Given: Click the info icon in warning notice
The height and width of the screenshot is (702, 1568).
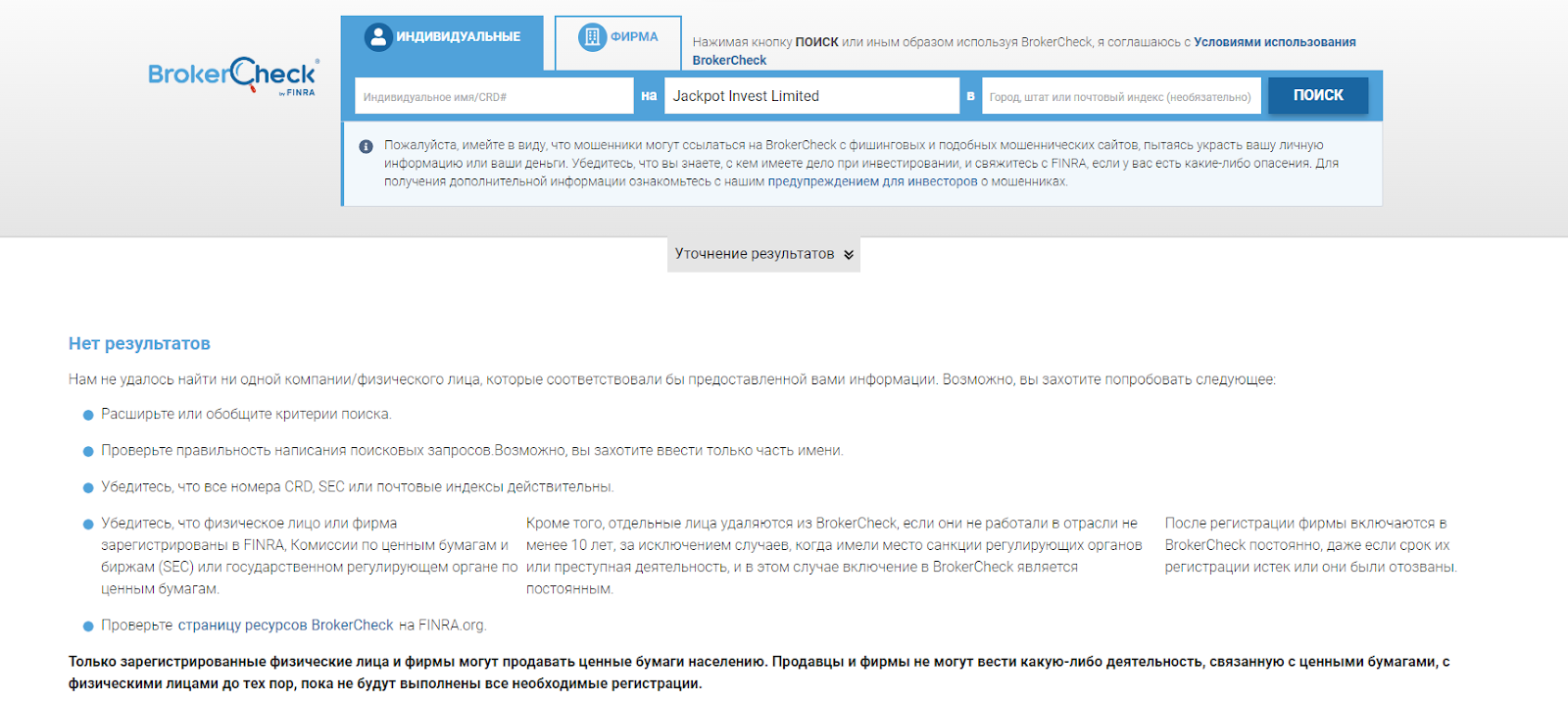Looking at the screenshot, I should [x=366, y=146].
